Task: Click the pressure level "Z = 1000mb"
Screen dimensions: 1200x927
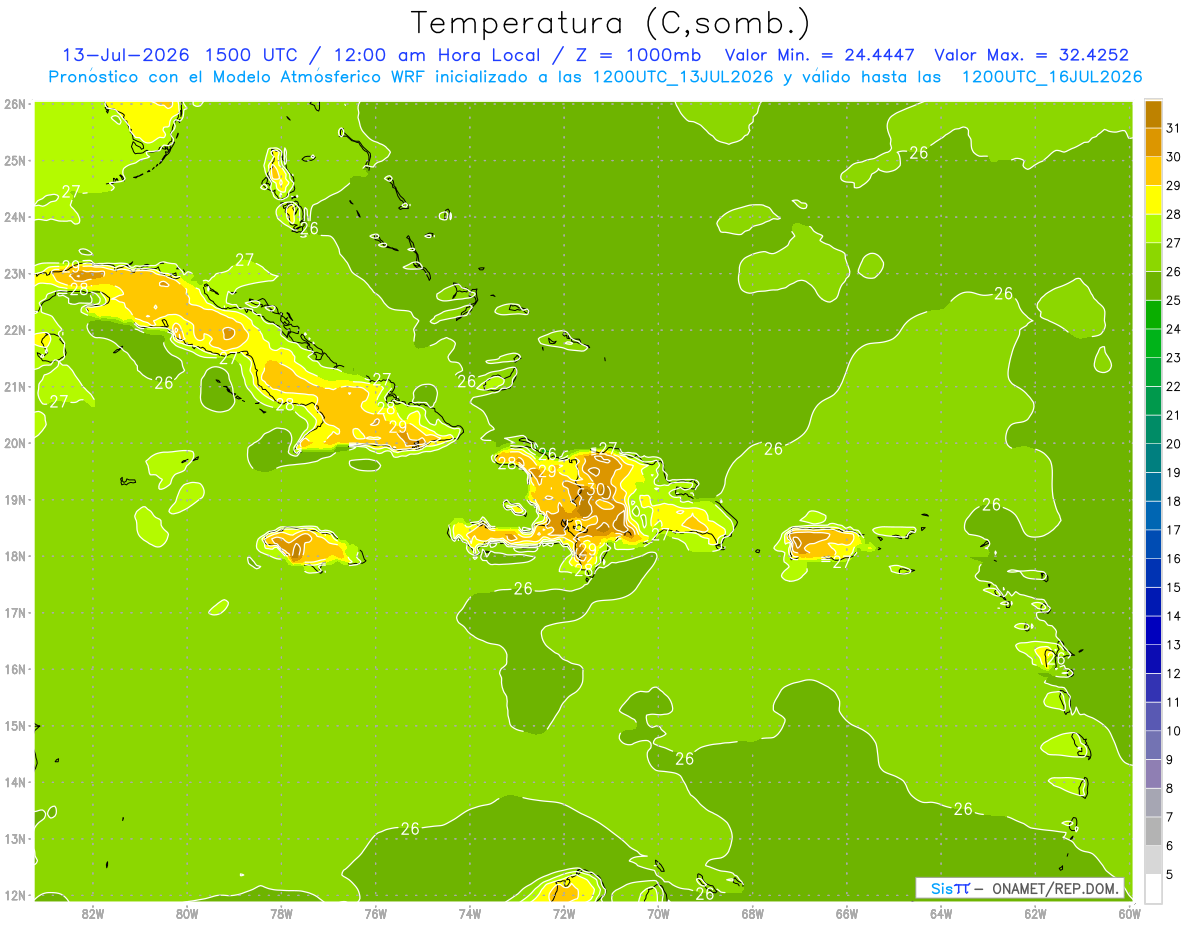Action: point(637,55)
